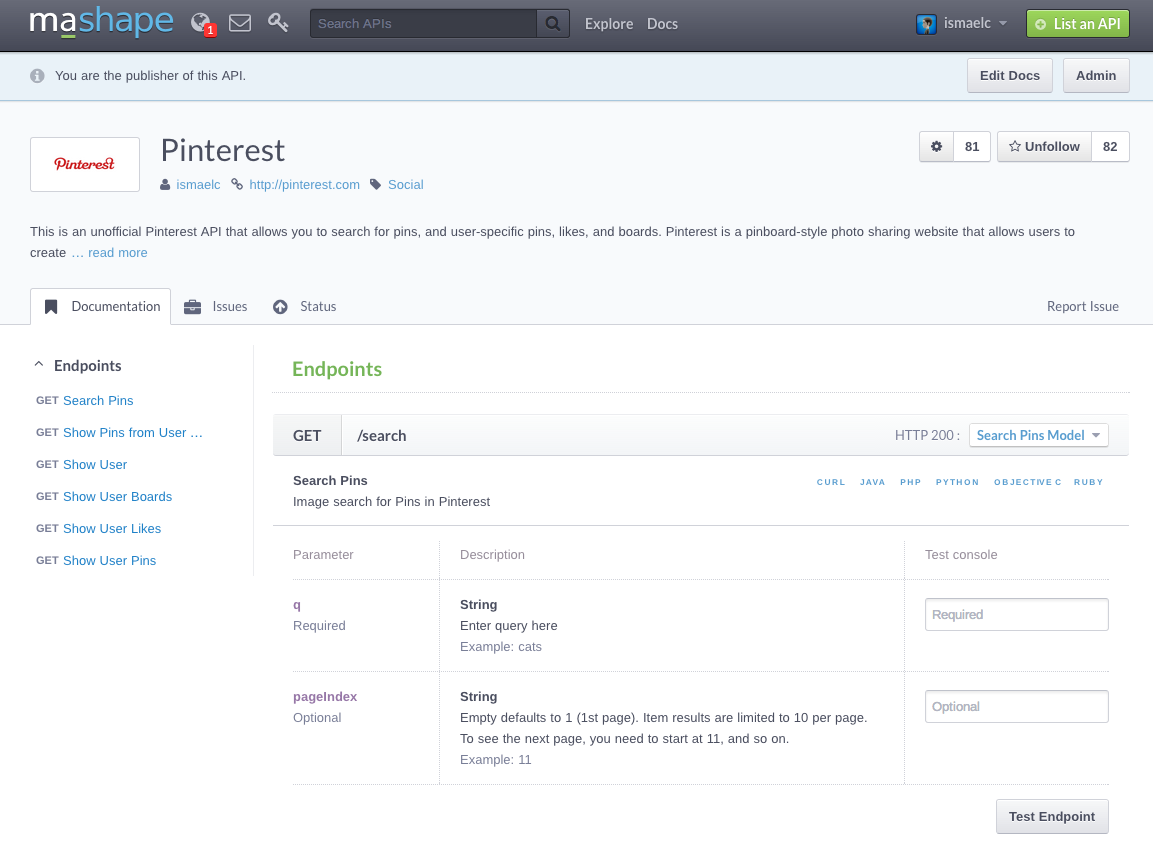Click the Report Issue link
This screenshot has height=868, width=1153.
coord(1082,307)
